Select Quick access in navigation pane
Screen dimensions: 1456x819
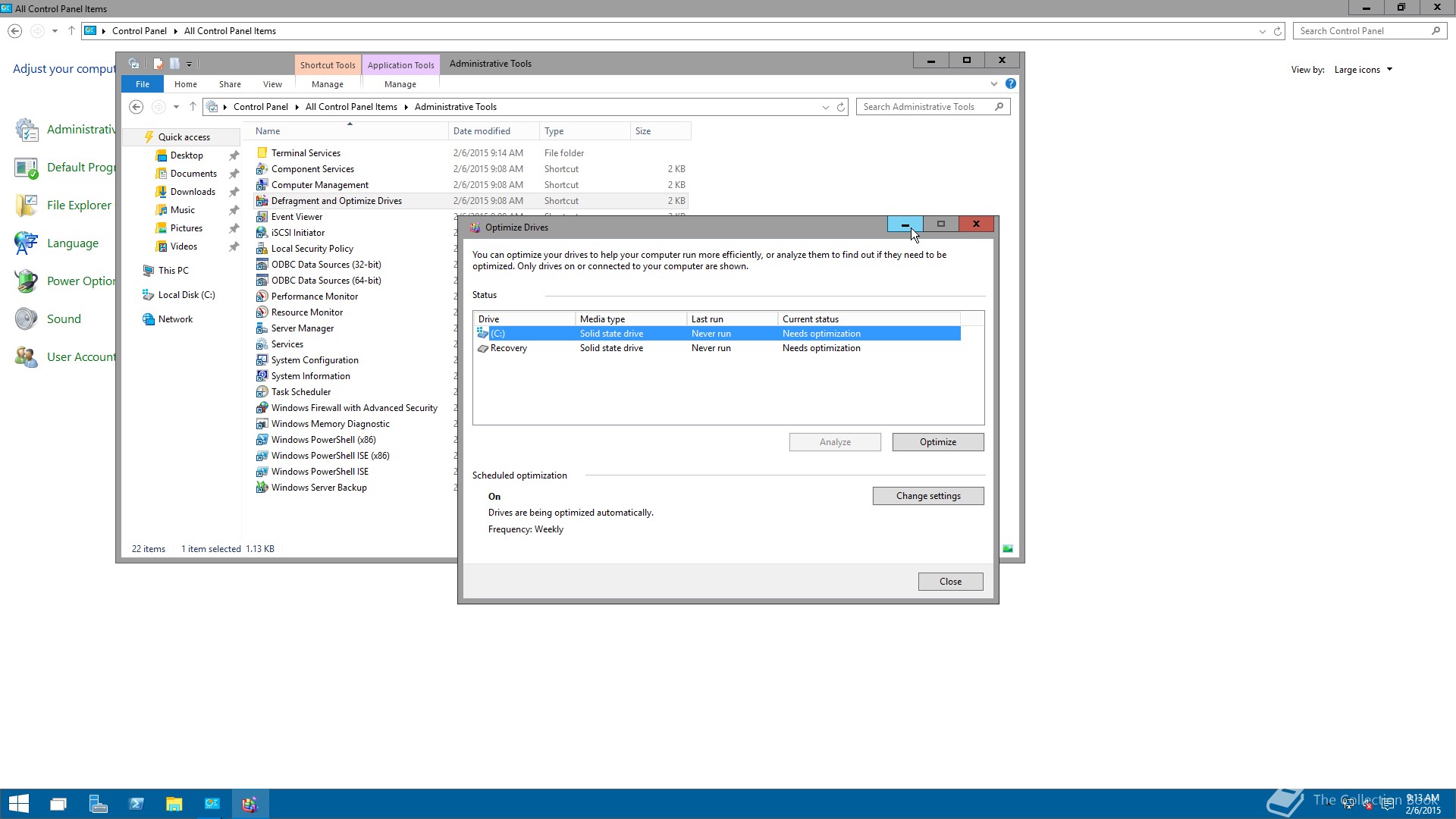[x=184, y=137]
